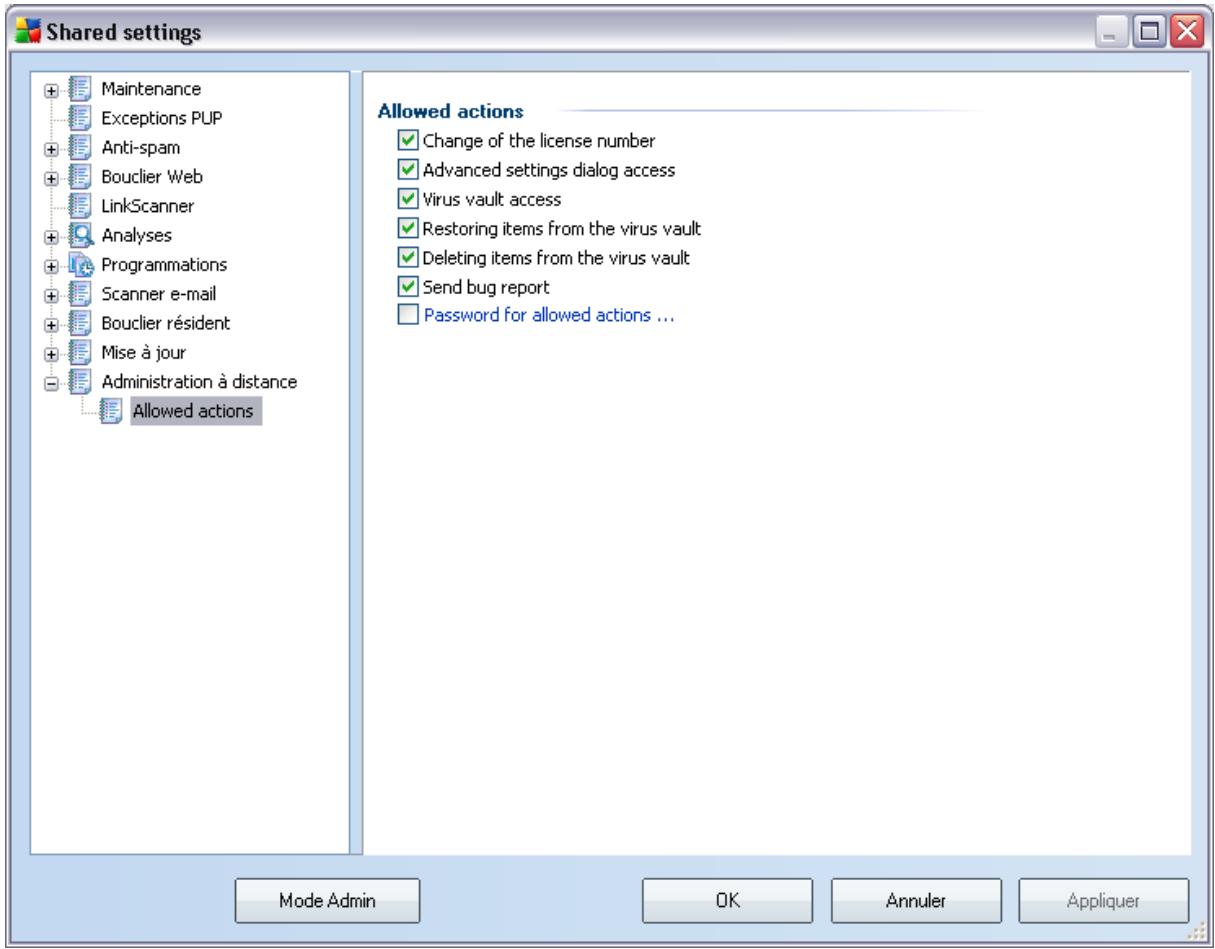Select Bouclier Web in the tree
This screenshot has width=1215, height=949.
coord(151,177)
